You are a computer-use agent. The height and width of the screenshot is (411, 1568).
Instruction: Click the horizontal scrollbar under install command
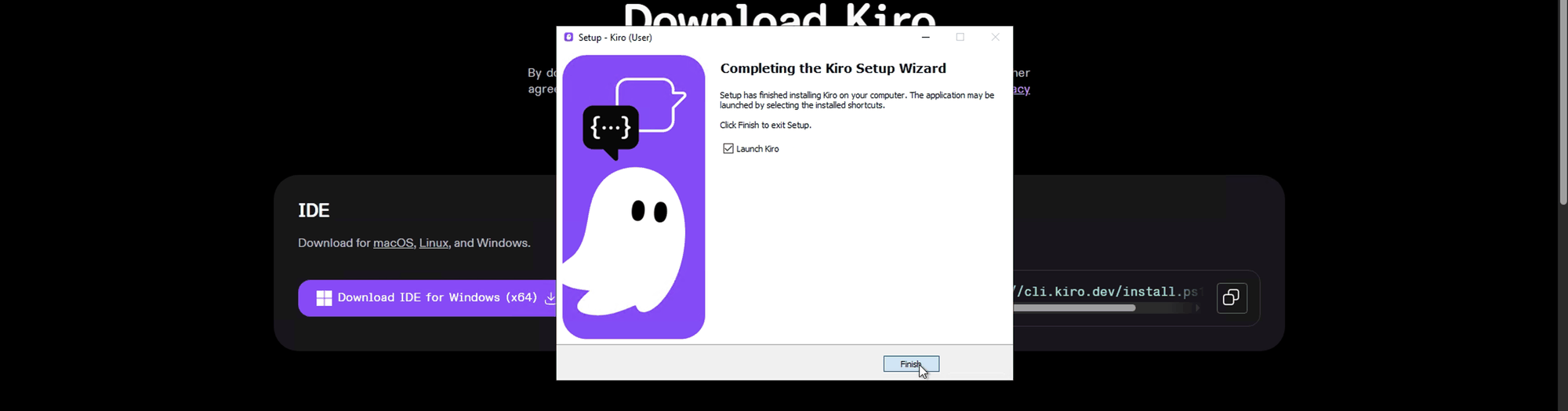coord(1075,308)
